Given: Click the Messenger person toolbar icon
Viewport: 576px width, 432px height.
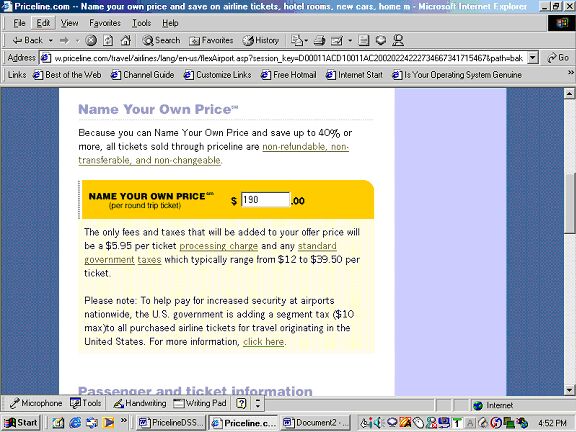Looking at the screenshot, I should click(398, 40).
